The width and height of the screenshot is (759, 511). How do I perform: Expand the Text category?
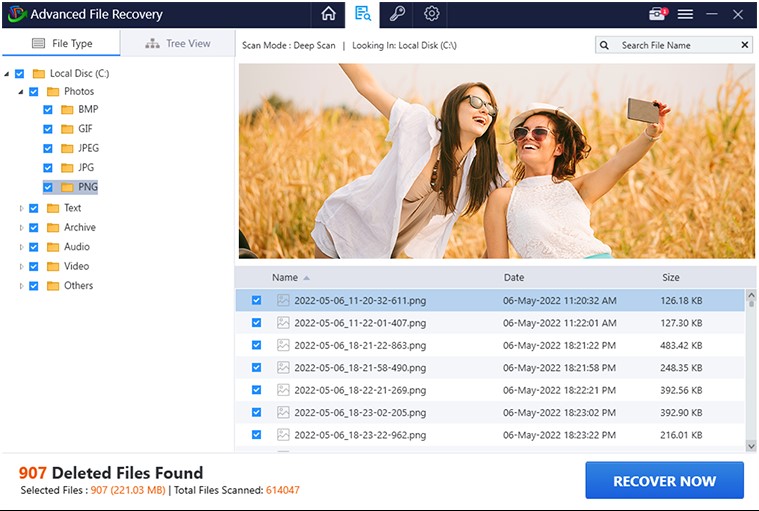point(22,208)
